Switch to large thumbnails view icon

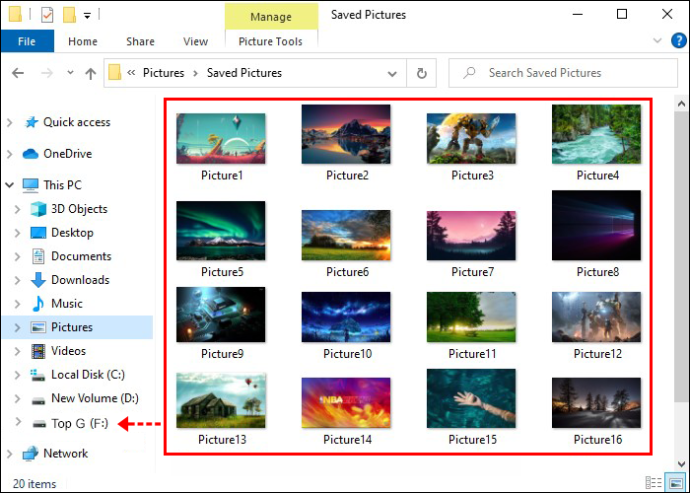675,482
